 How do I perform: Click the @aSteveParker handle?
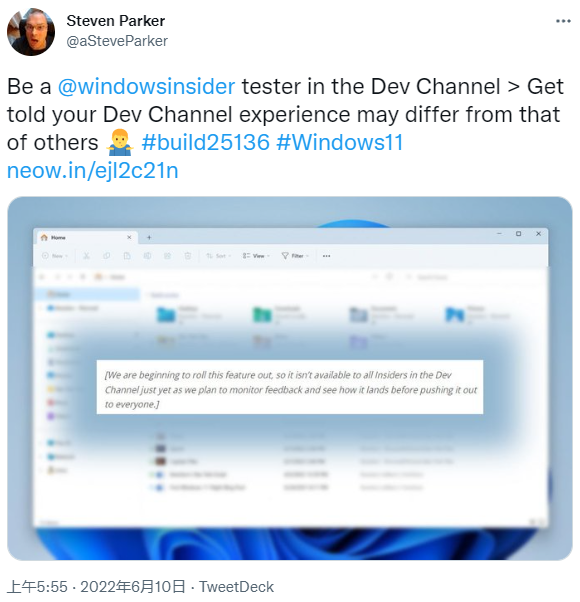point(117,41)
